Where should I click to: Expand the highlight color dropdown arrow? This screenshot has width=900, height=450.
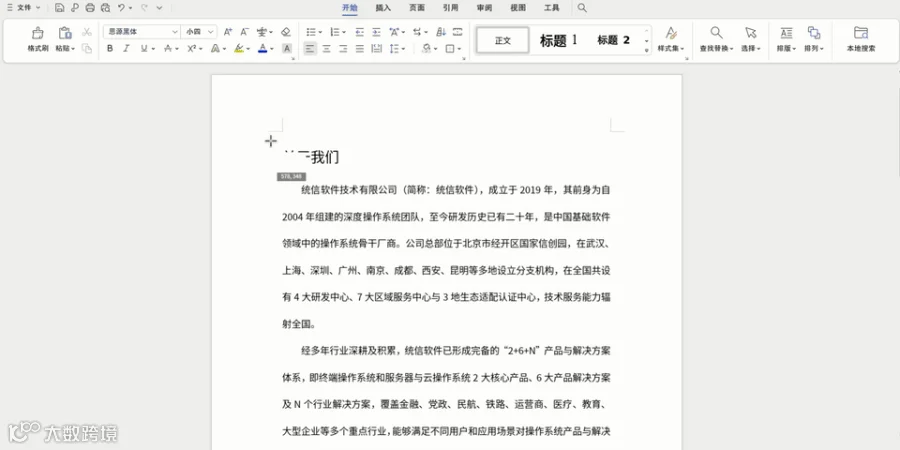[248, 49]
